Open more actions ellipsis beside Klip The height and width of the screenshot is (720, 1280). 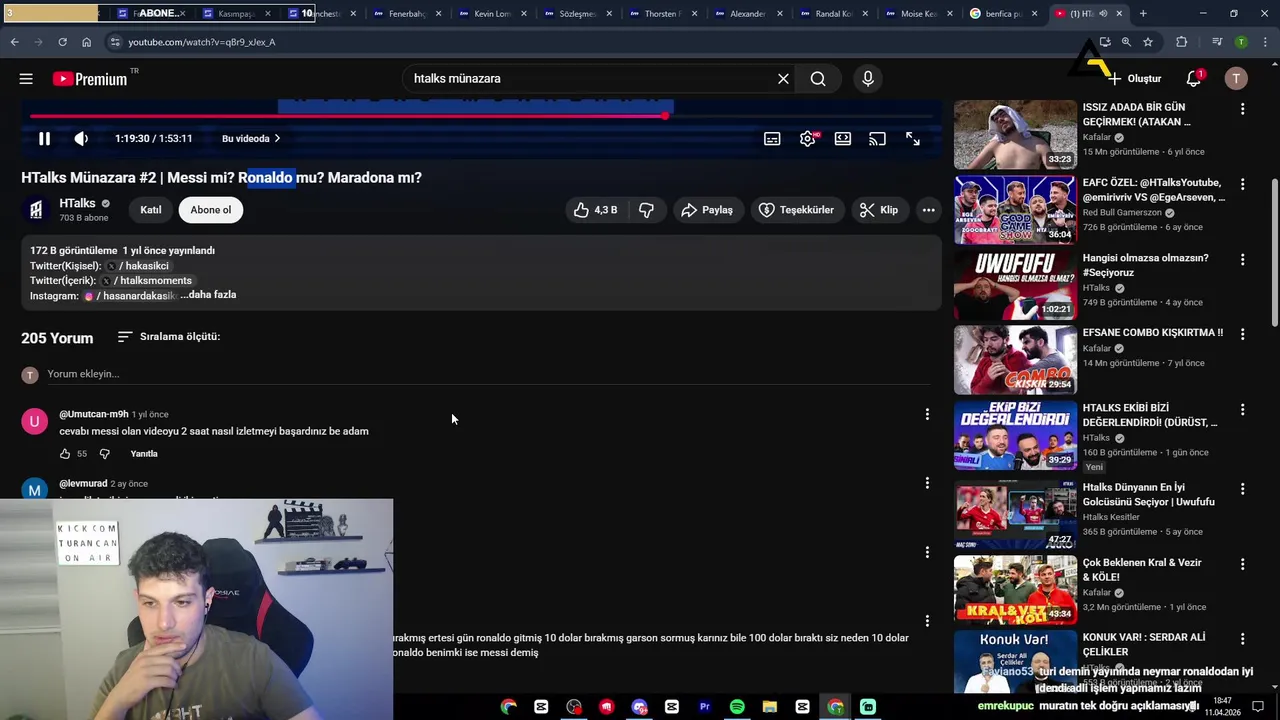(928, 210)
